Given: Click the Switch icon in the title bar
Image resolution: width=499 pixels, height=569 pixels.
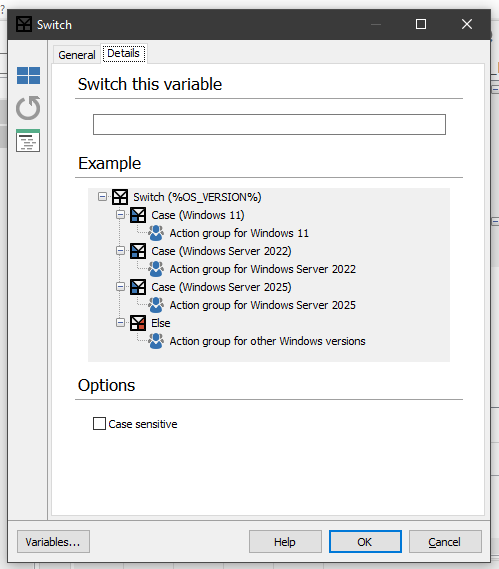Looking at the screenshot, I should (x=24, y=24).
